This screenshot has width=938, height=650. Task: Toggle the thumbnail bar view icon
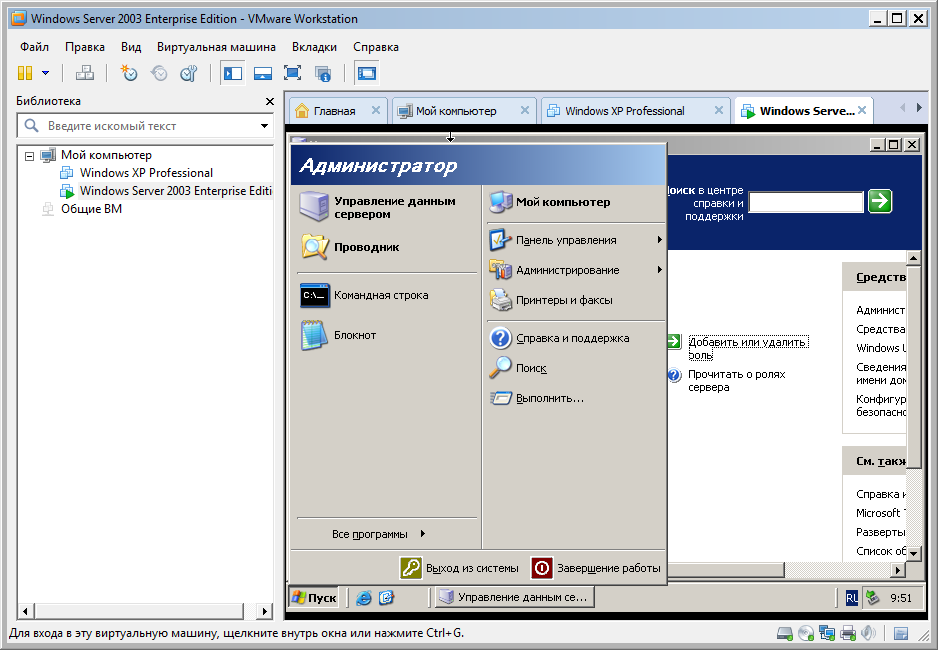pyautogui.click(x=263, y=74)
